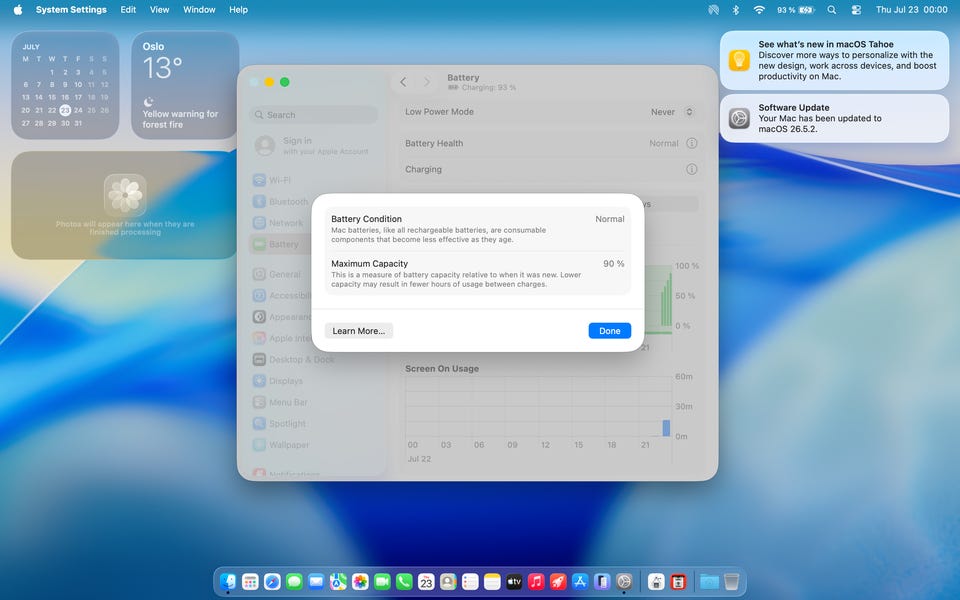Open the macOS Tahoe tips notification

834,60
